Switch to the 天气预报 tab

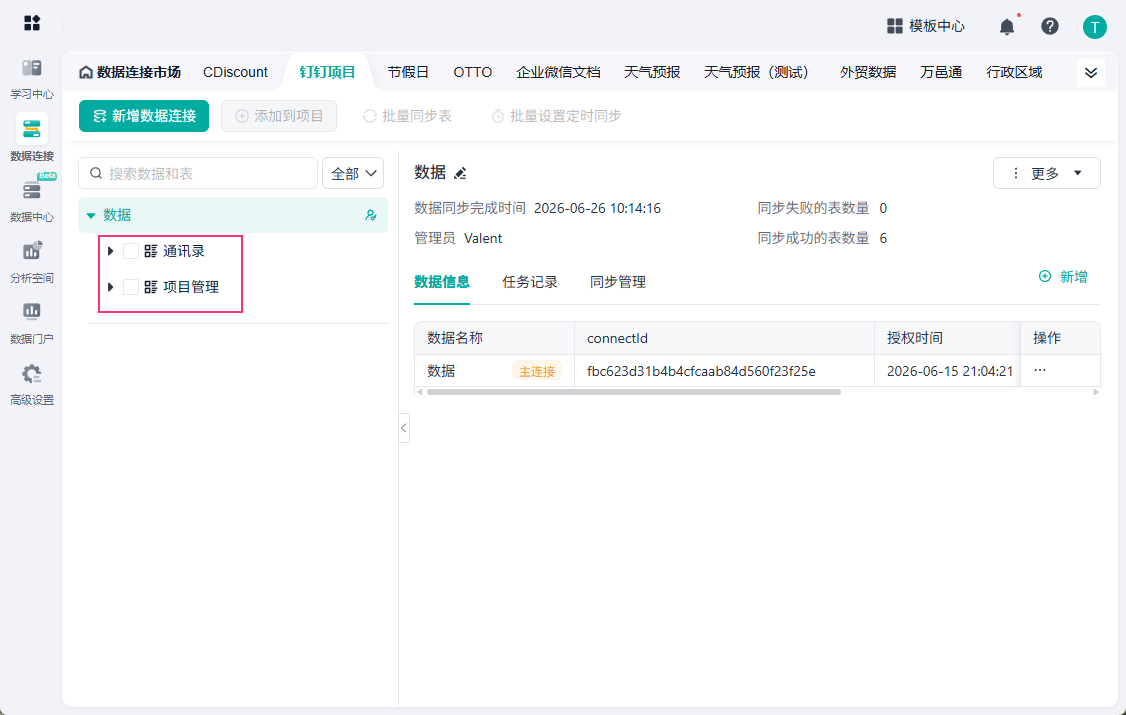(652, 73)
